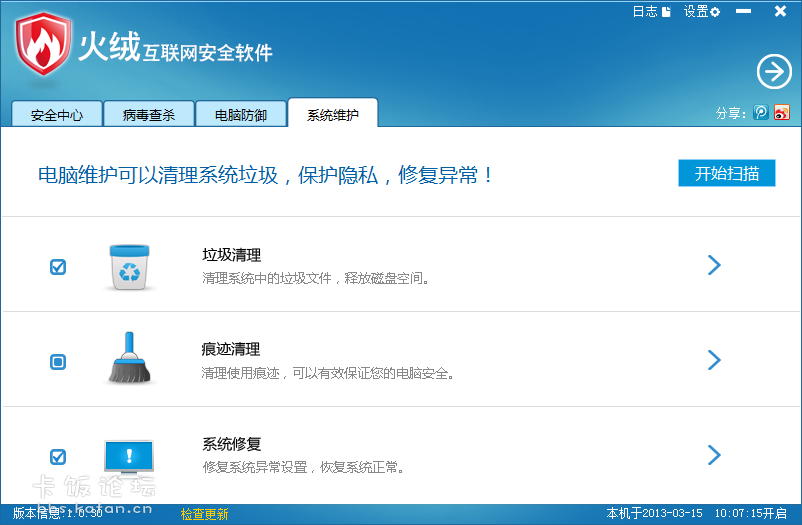Screen dimensions: 802x525
Task: Share via the red Sina Weibo icon
Action: click(782, 113)
